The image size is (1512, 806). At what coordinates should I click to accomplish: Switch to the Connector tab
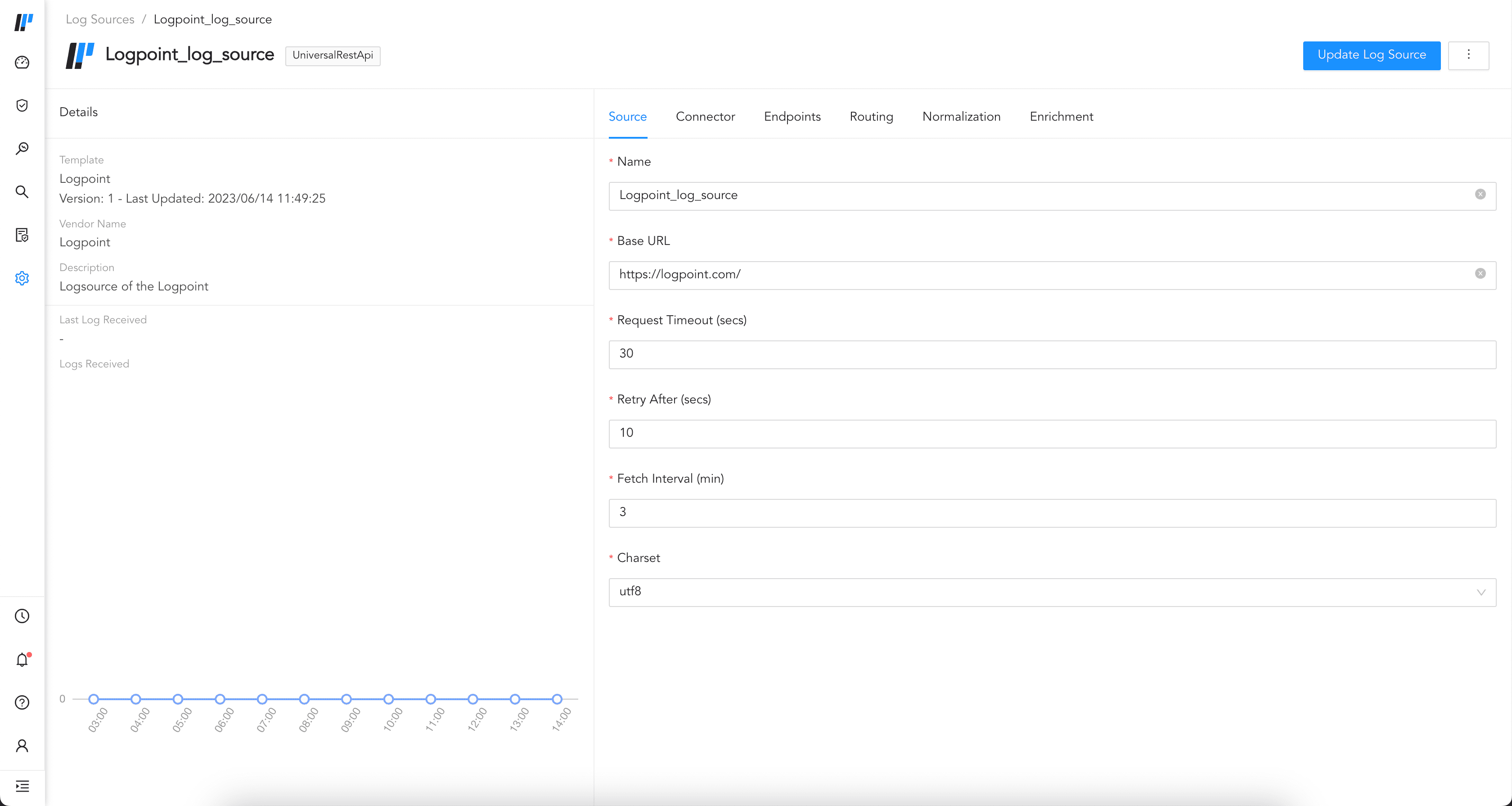[705, 116]
